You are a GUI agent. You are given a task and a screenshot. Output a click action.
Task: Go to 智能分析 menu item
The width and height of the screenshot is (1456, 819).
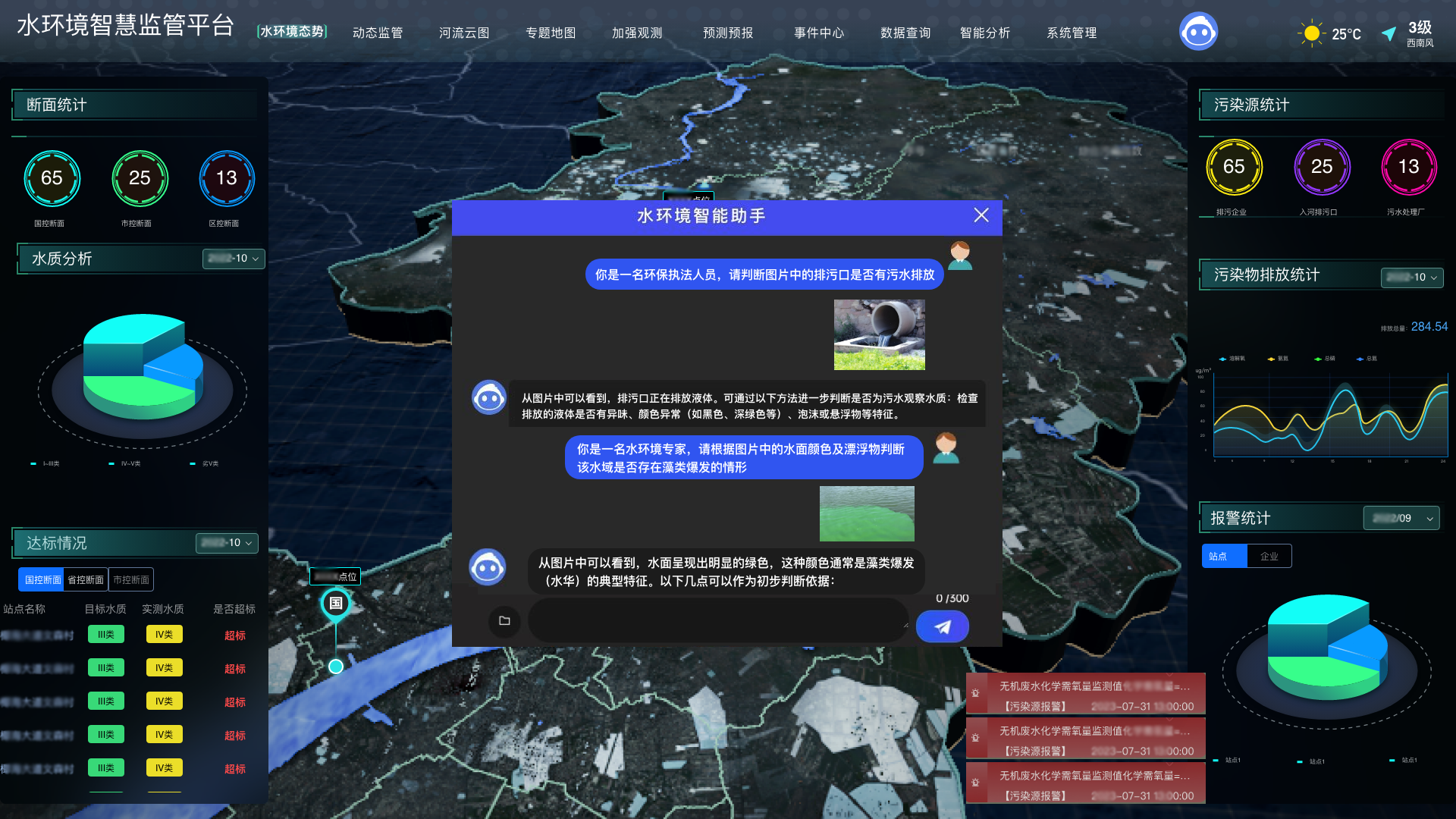[x=984, y=33]
